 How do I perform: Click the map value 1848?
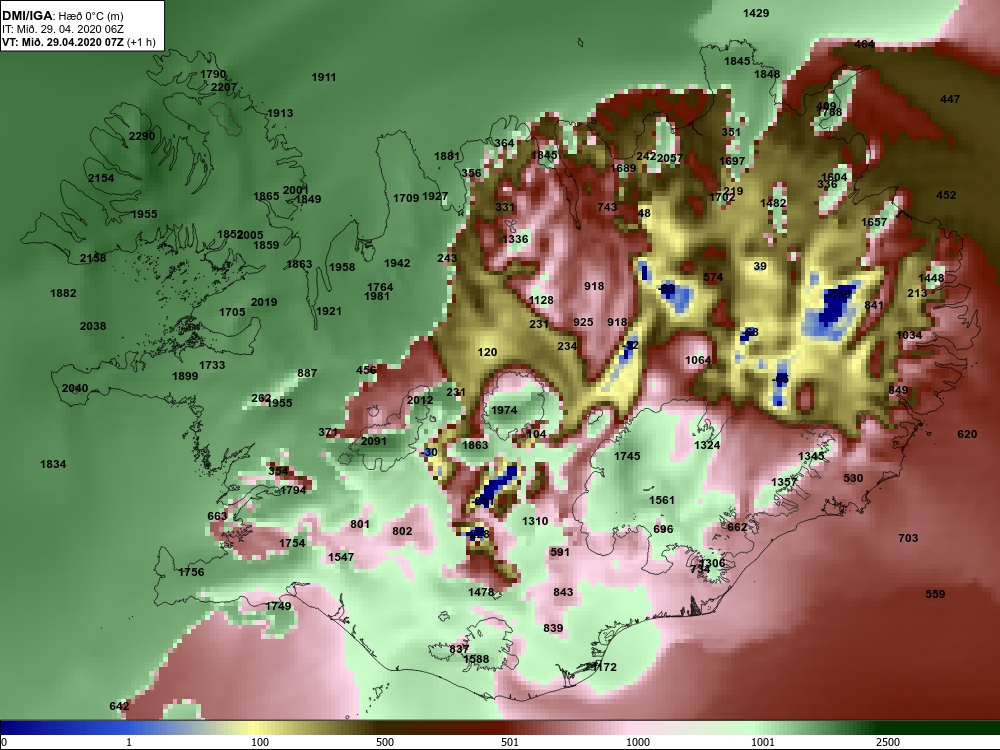(x=767, y=74)
